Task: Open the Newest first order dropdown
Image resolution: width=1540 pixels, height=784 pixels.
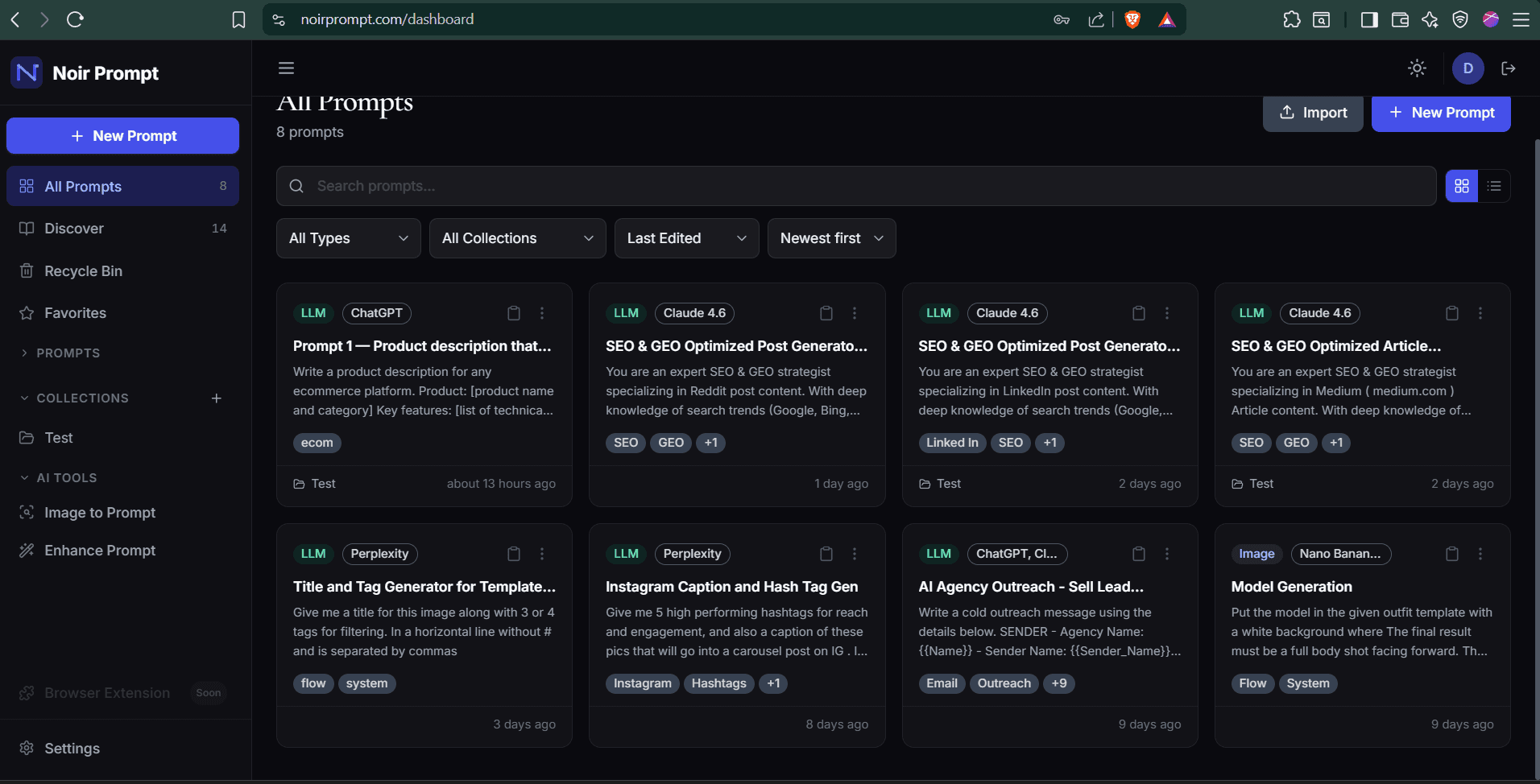Action: coord(832,238)
